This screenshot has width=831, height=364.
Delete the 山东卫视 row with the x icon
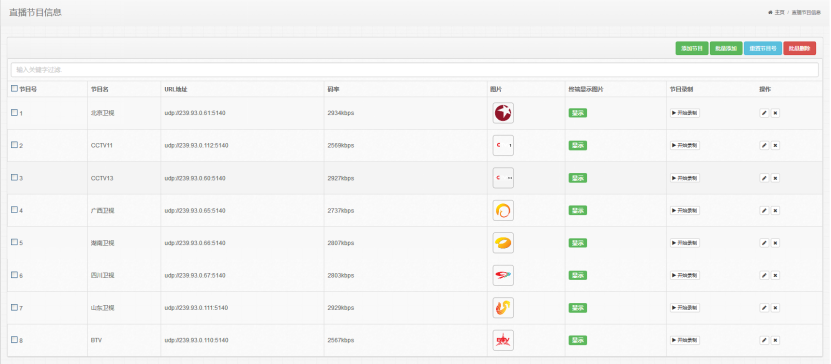tap(775, 308)
